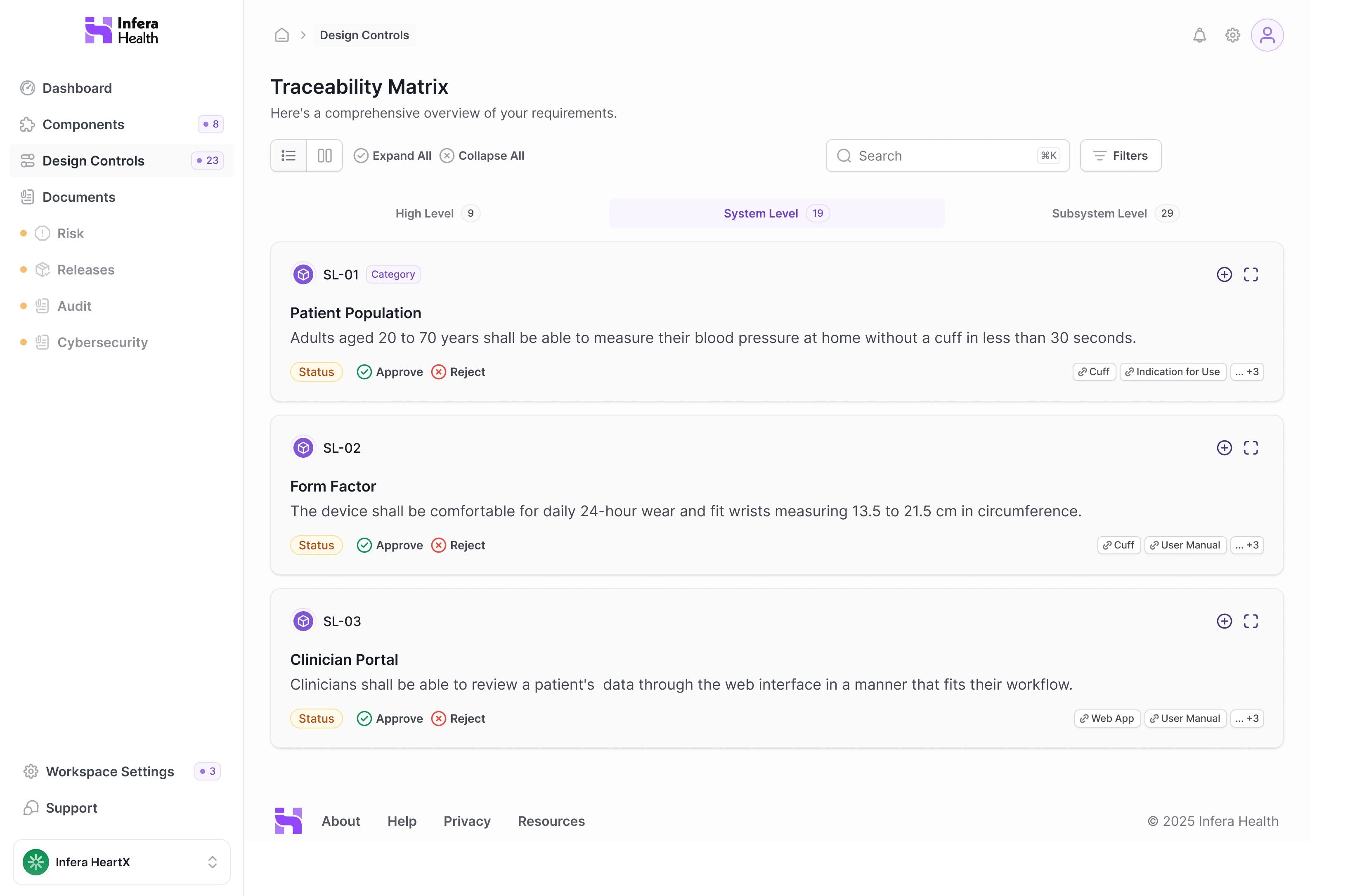Open Subsystem Level tab
1369x896 pixels.
[1115, 213]
